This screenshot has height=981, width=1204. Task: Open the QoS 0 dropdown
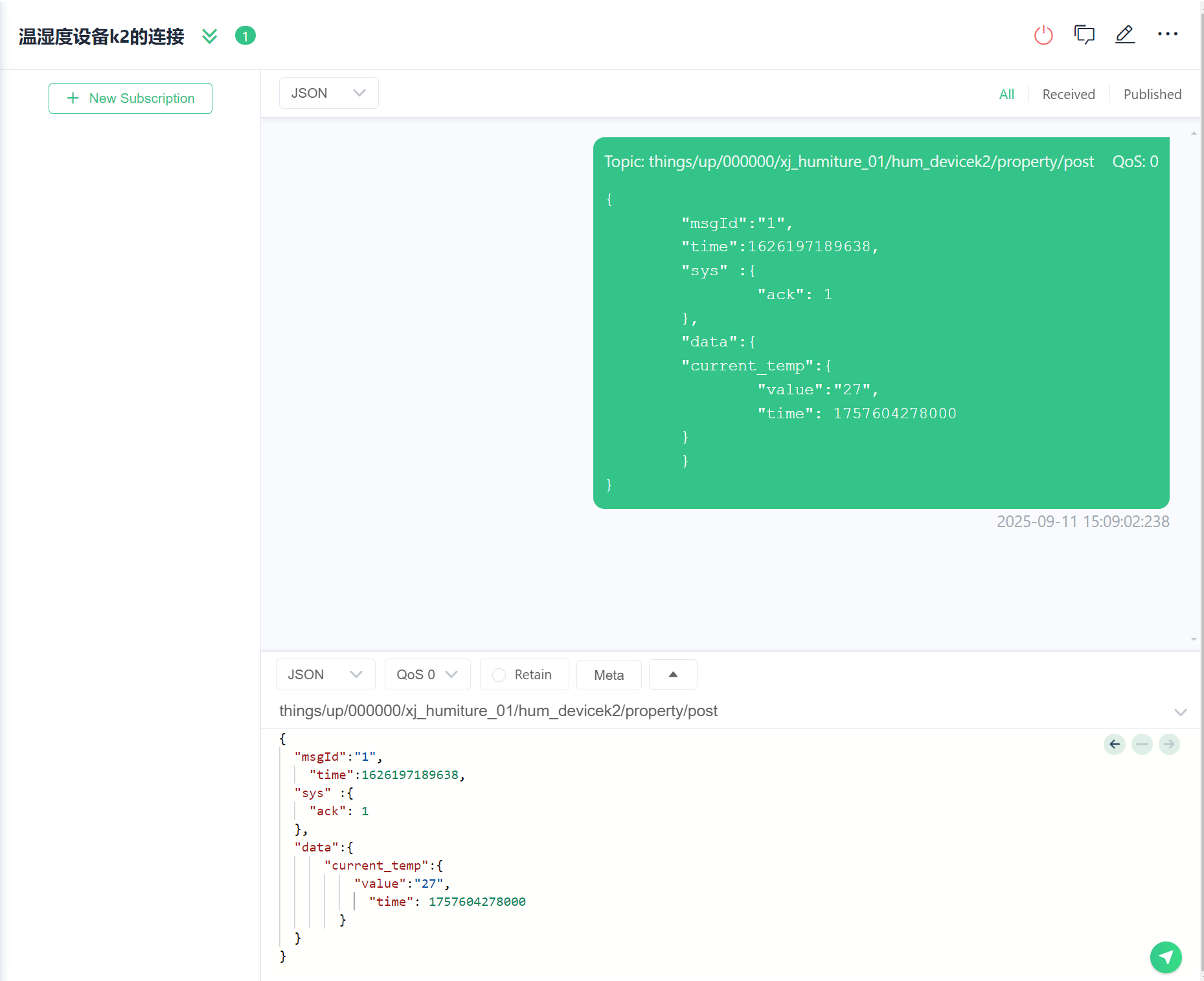[427, 675]
